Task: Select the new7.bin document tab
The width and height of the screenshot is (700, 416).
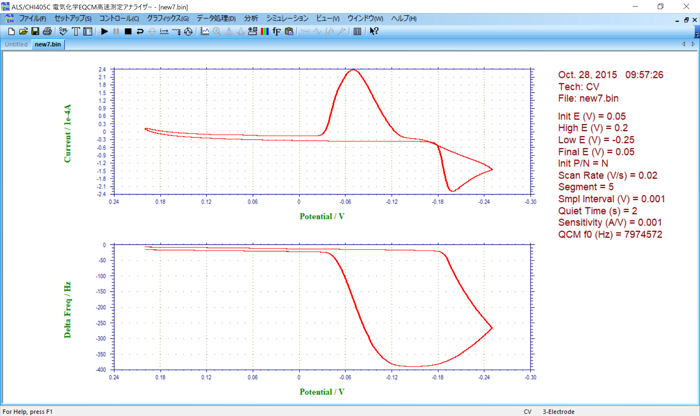Action: pos(48,44)
